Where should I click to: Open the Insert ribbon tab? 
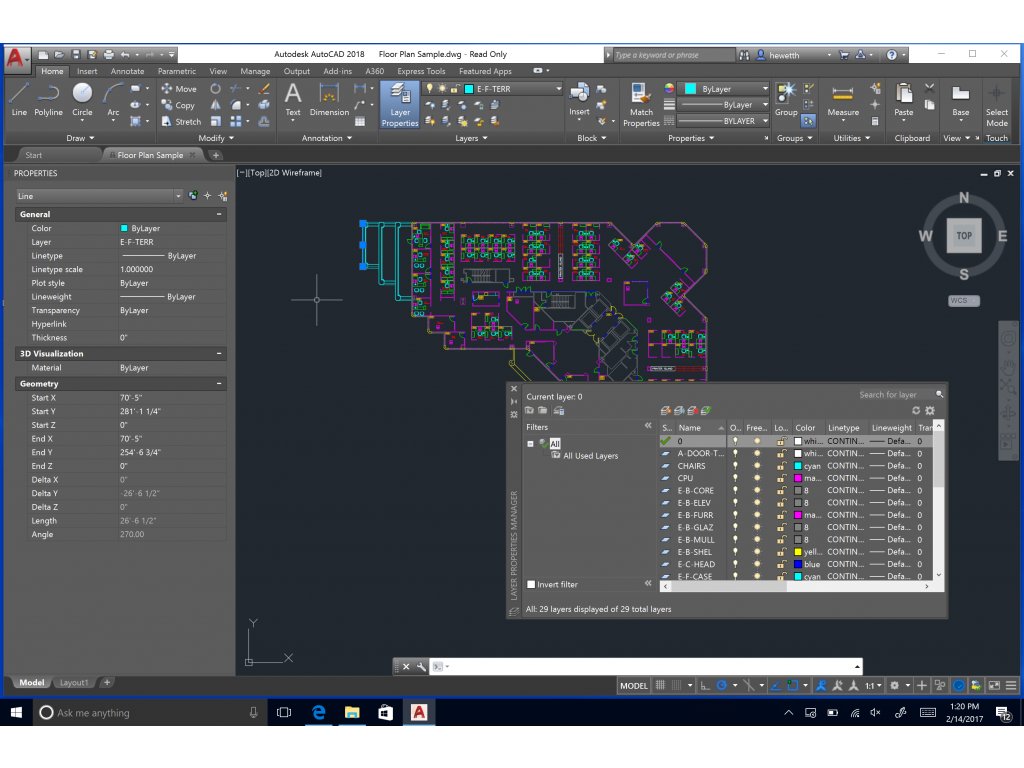pyautogui.click(x=87, y=71)
